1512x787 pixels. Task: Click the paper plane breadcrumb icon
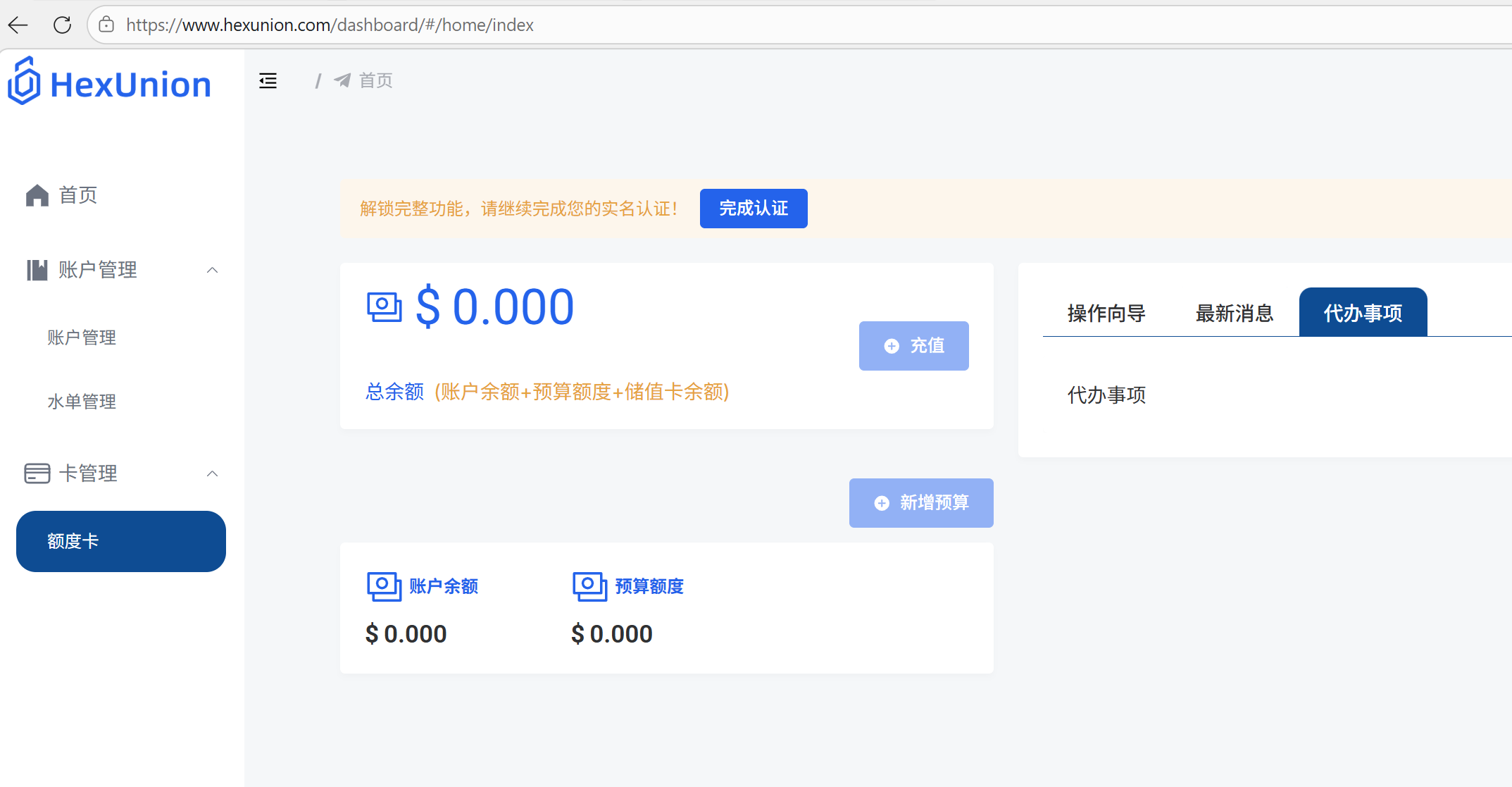click(x=342, y=80)
